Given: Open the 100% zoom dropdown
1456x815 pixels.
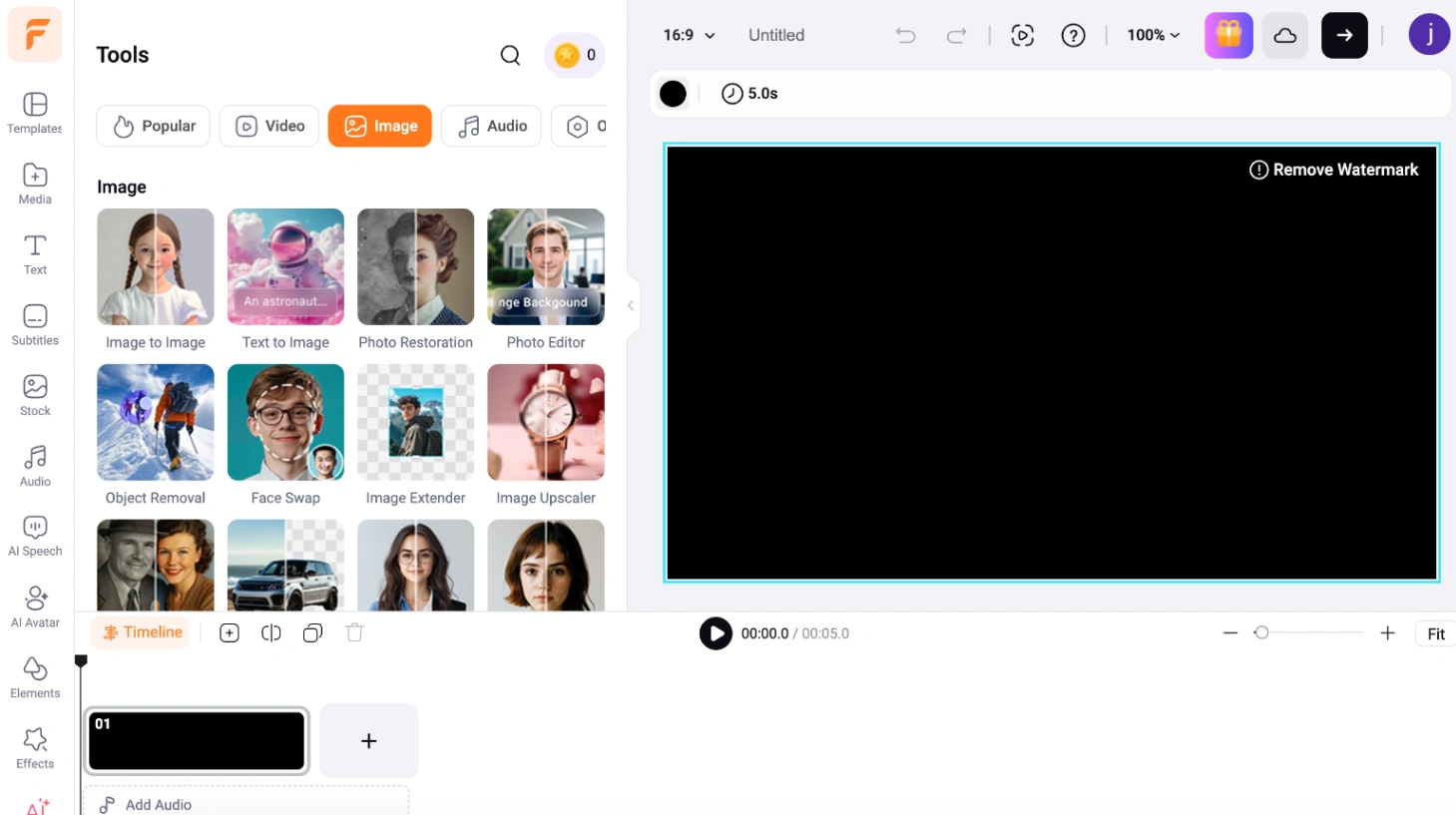Looking at the screenshot, I should point(1154,35).
